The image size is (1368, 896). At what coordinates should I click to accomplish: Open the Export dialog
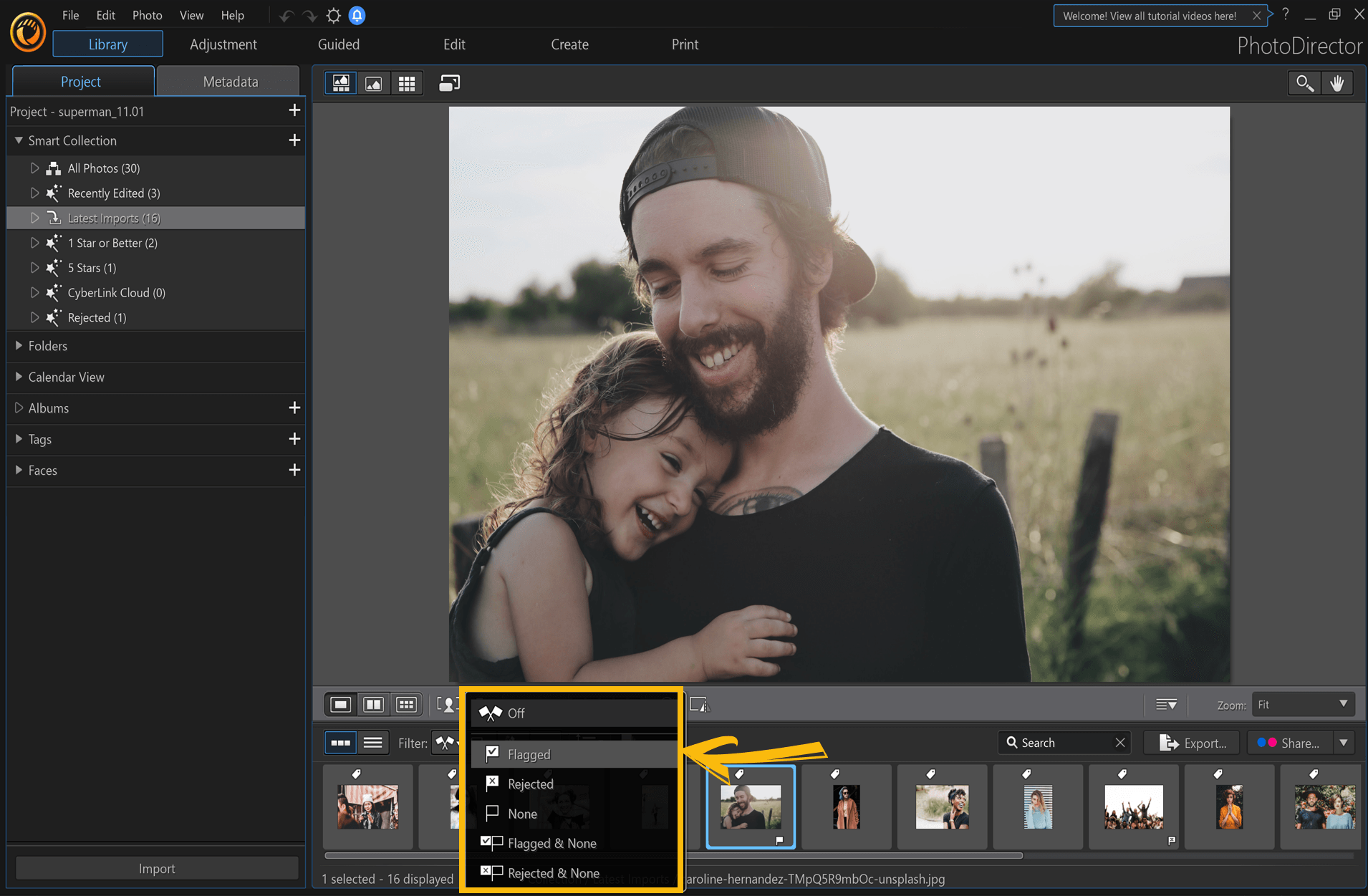(x=1191, y=743)
